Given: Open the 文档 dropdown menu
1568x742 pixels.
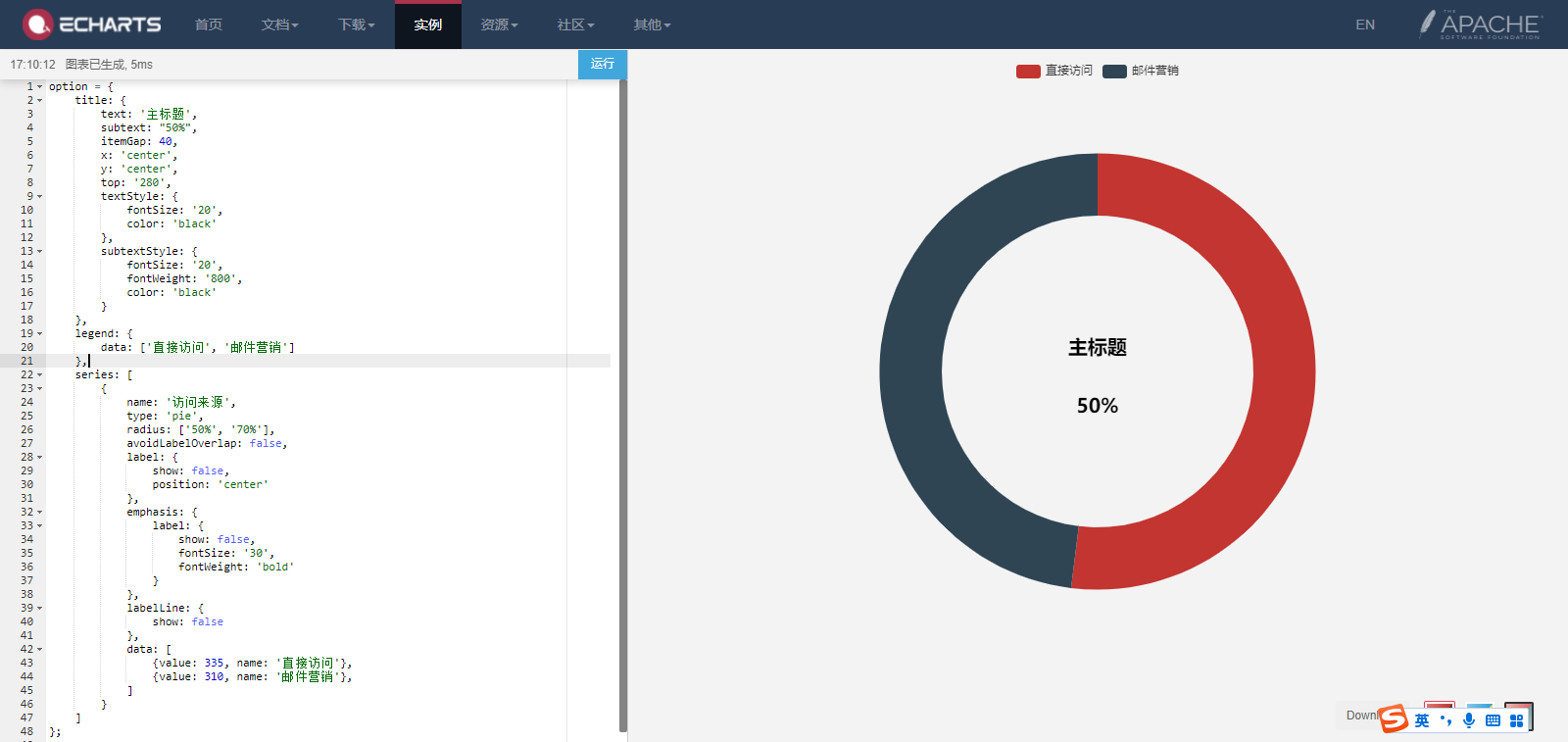Looking at the screenshot, I should tap(280, 25).
